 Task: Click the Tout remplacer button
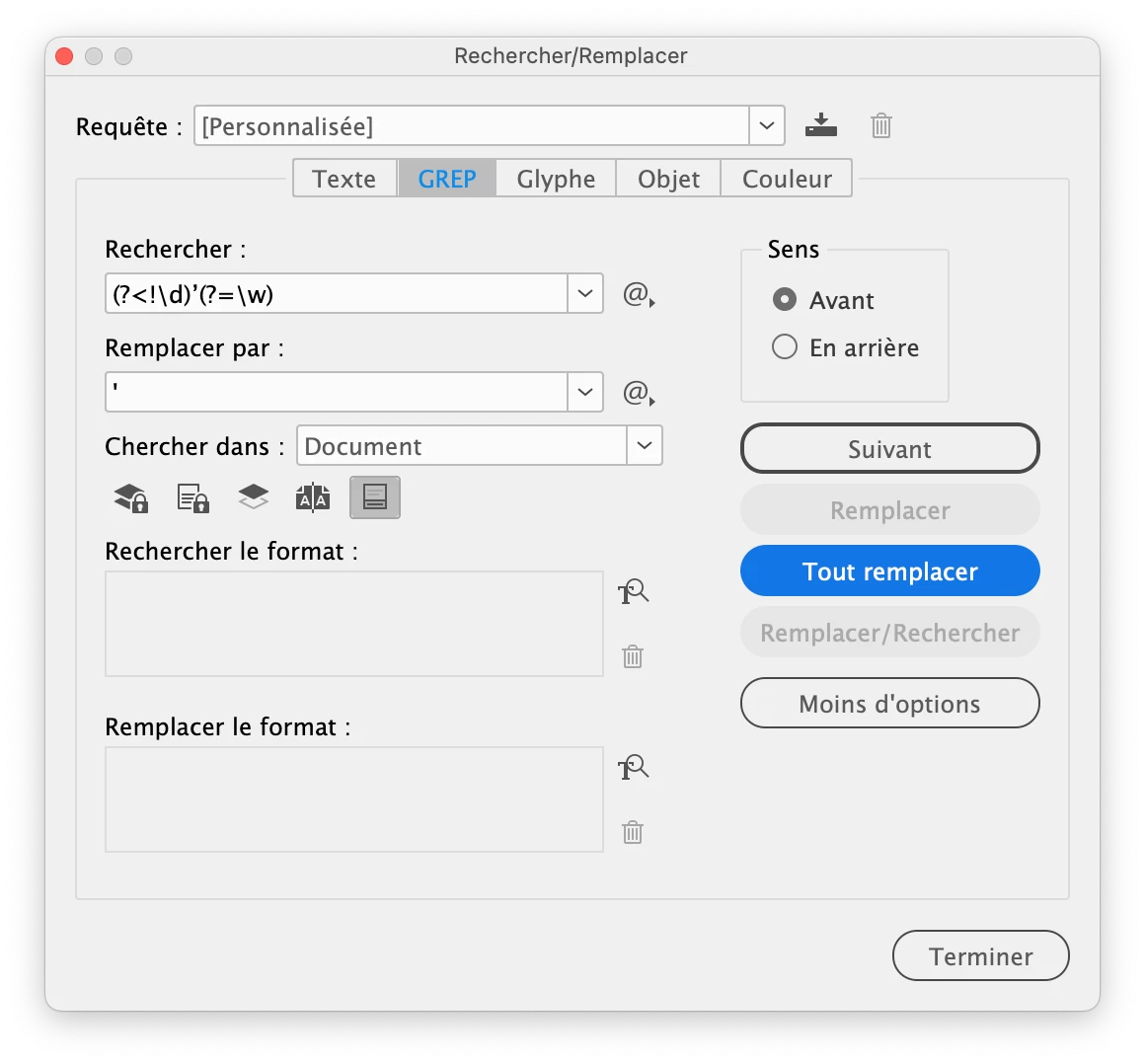[x=889, y=571]
